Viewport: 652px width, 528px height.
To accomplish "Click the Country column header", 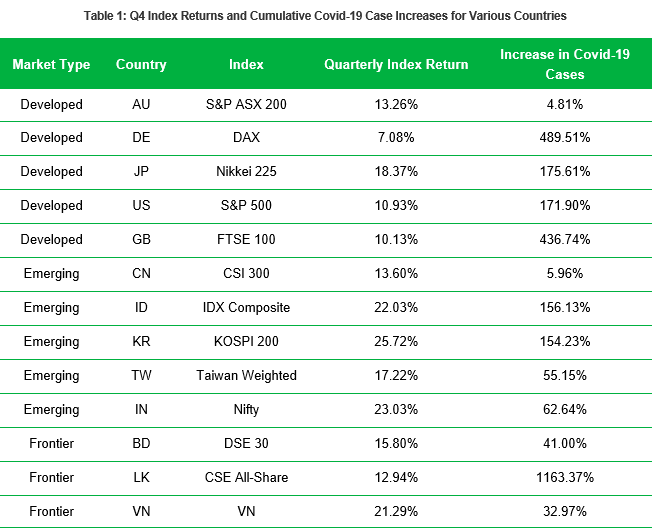I will pyautogui.click(x=141, y=65).
